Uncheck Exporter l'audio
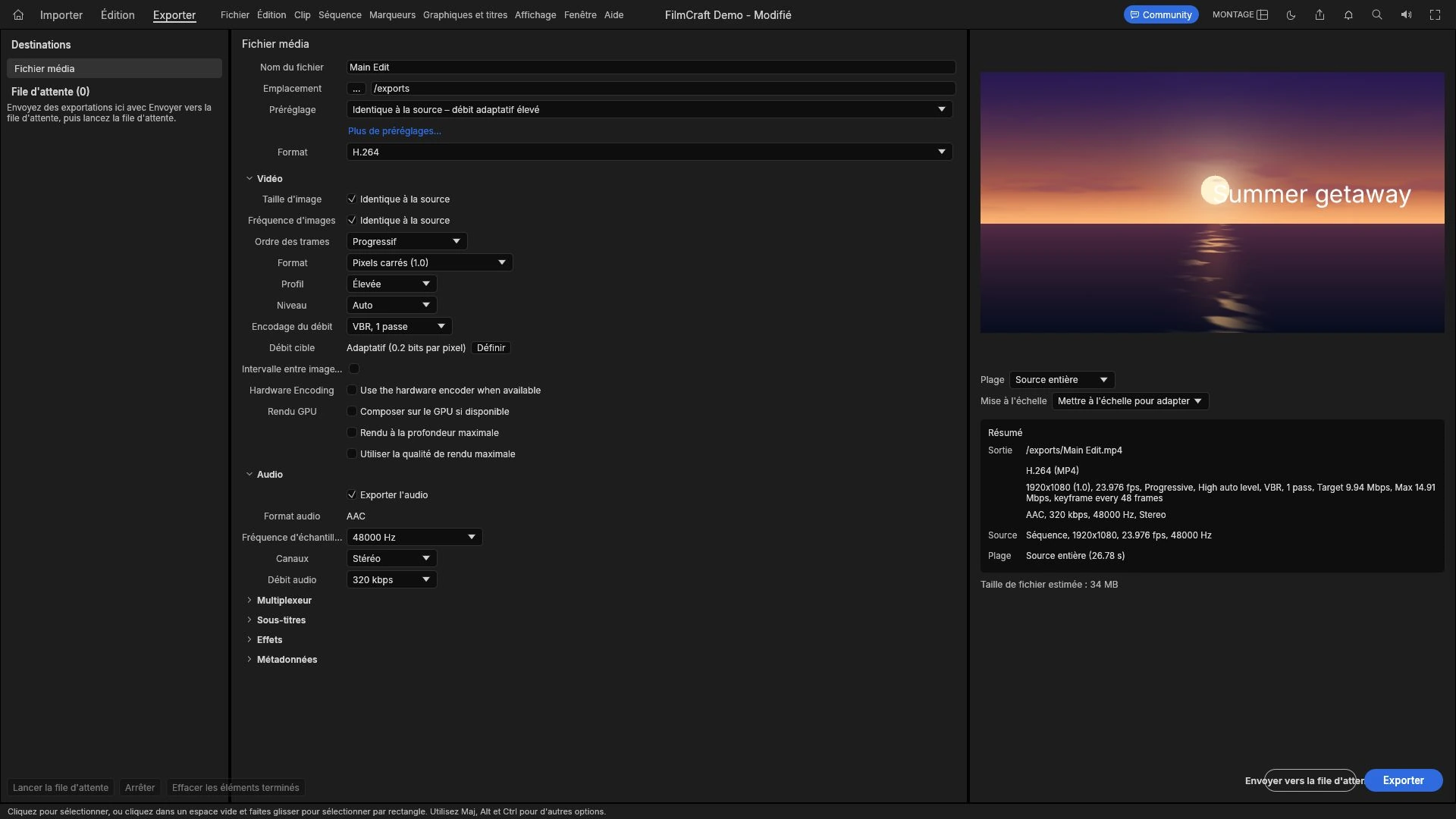The height and width of the screenshot is (819, 1456). coord(352,495)
